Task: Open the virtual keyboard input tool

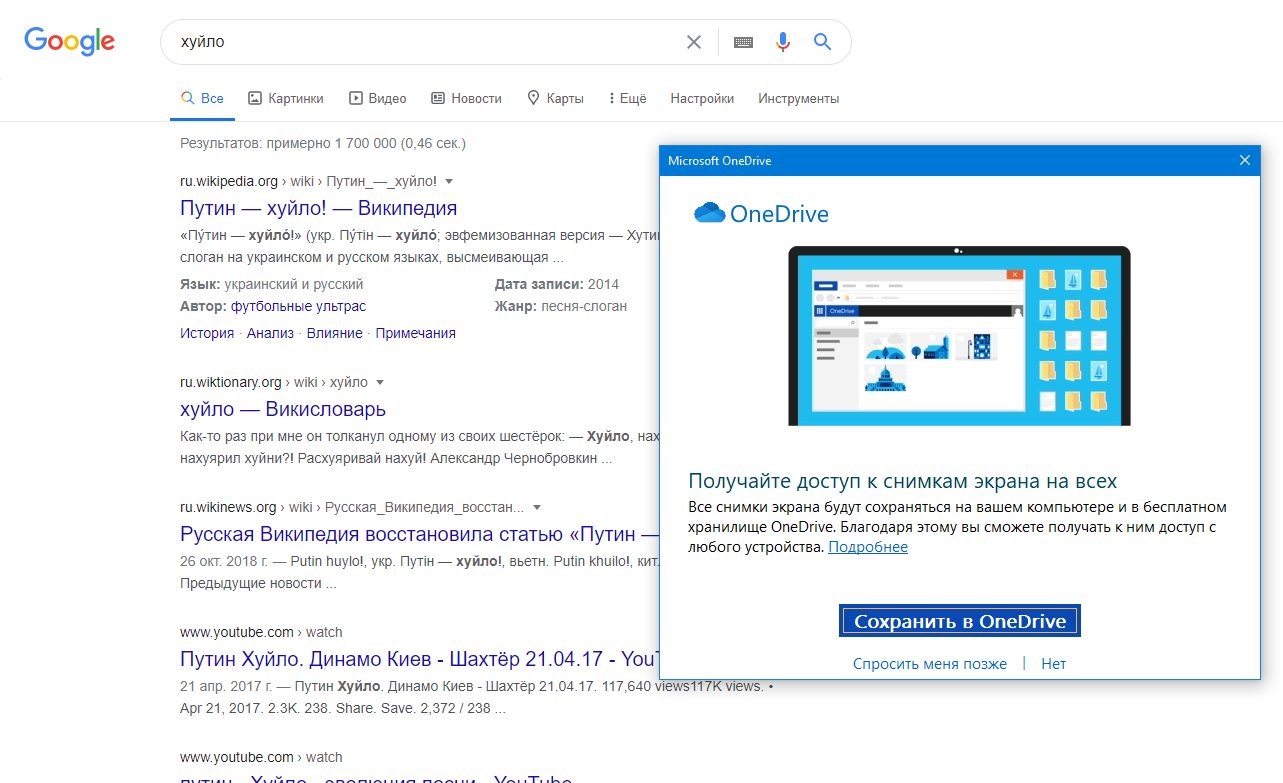Action: click(x=743, y=42)
